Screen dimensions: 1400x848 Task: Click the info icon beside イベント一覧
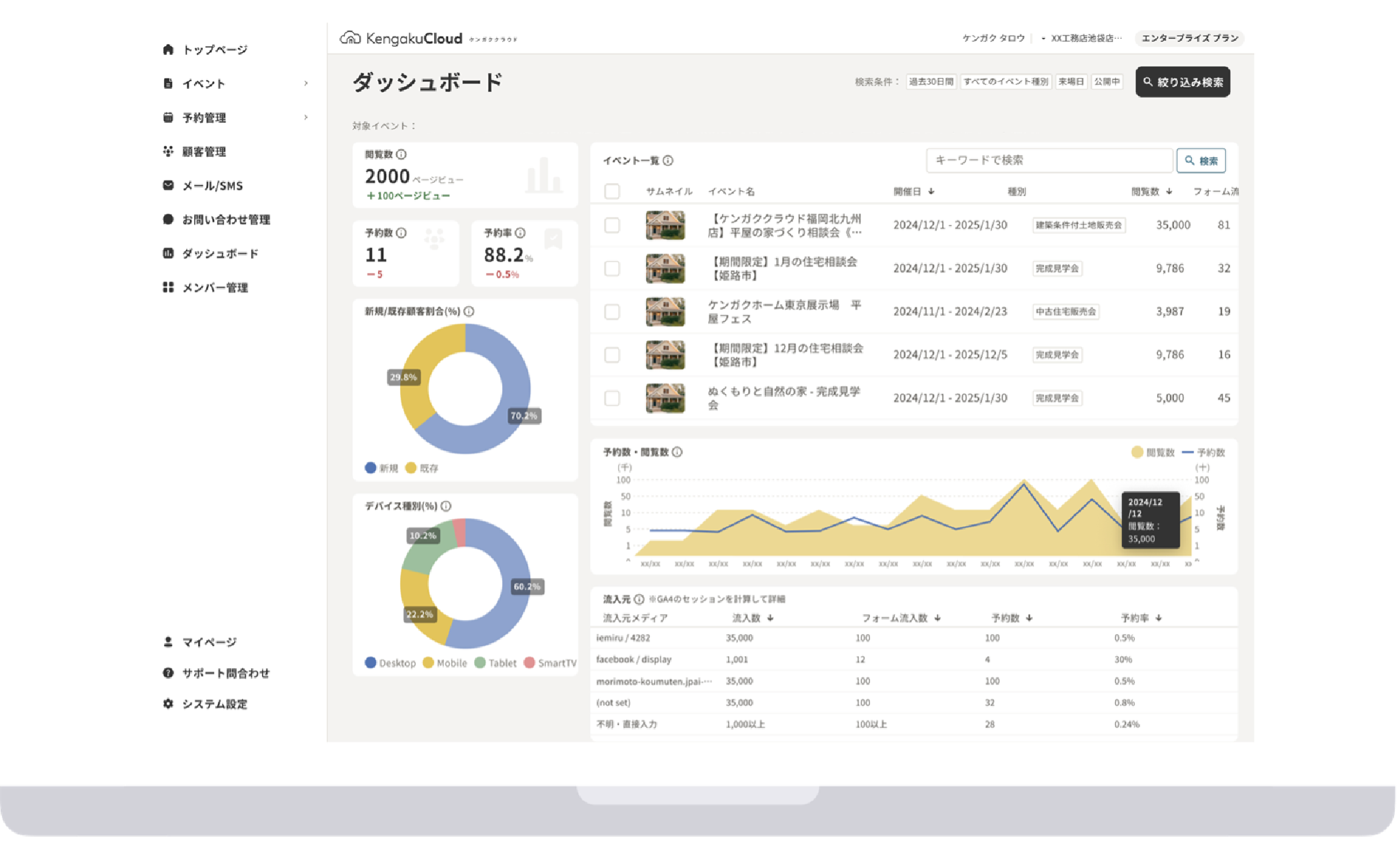(x=668, y=161)
